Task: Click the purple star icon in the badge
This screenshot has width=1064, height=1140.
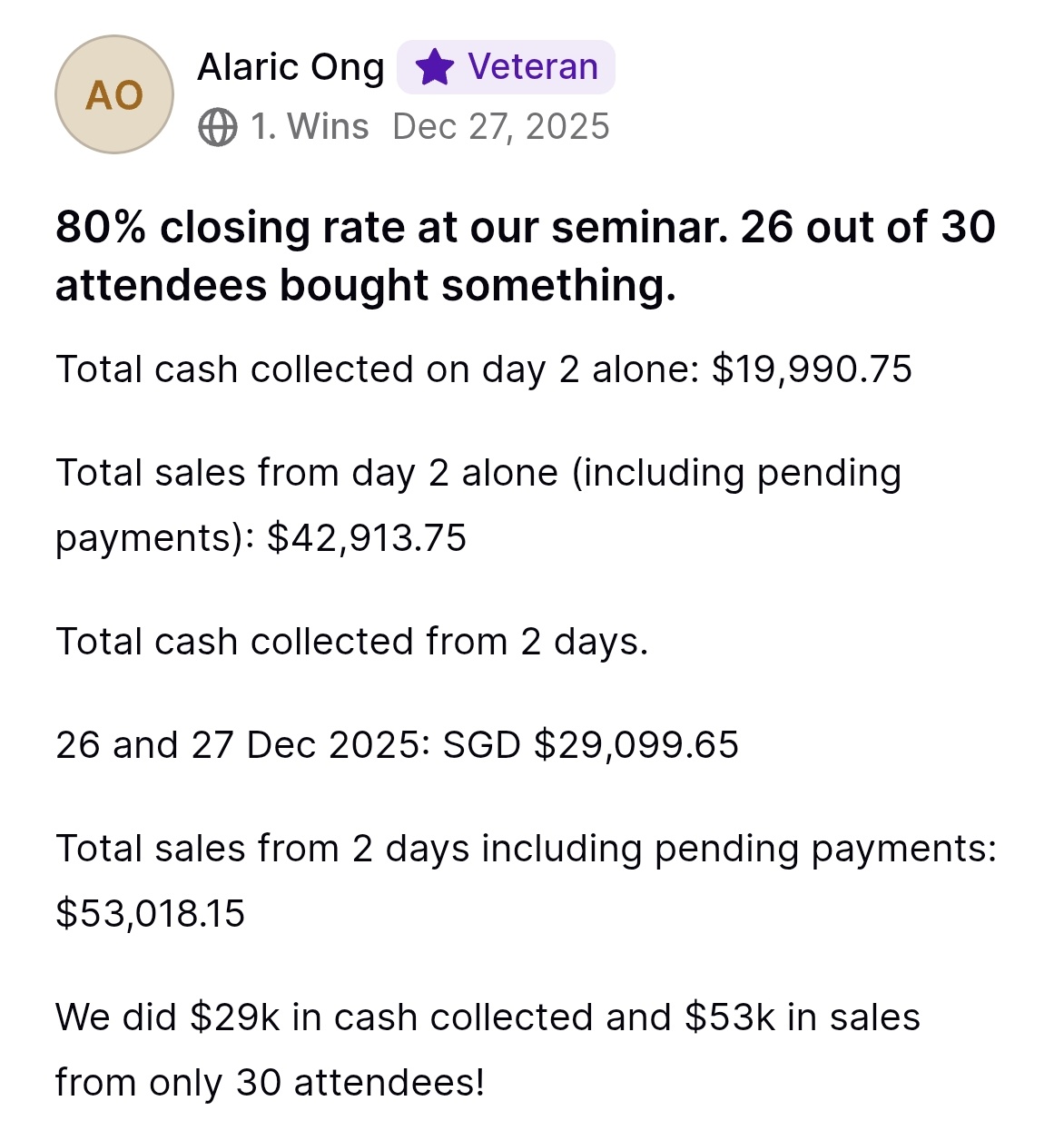Action: 434,67
